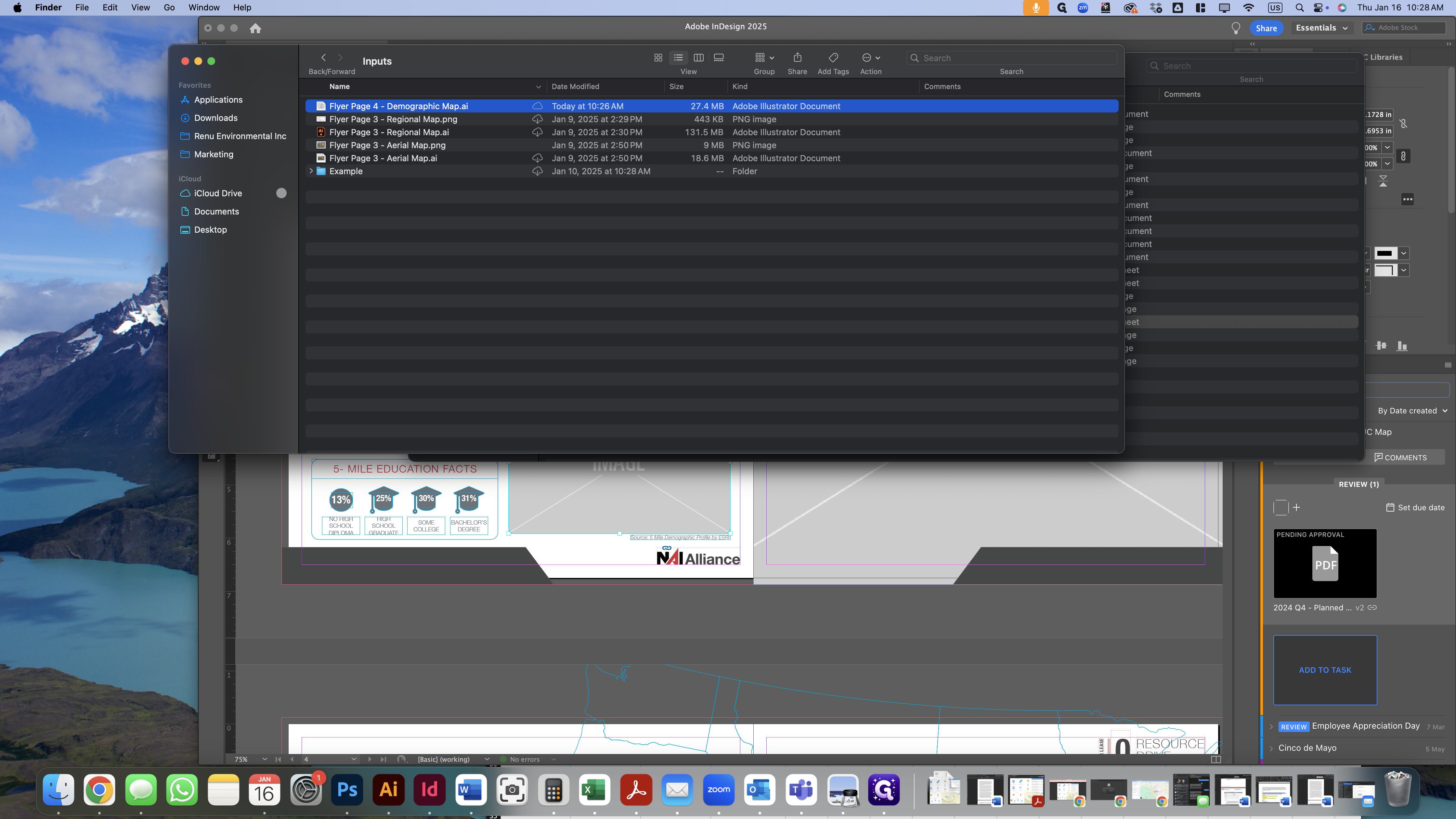1456x819 pixels.
Task: Open the Go menu
Action: (169, 7)
